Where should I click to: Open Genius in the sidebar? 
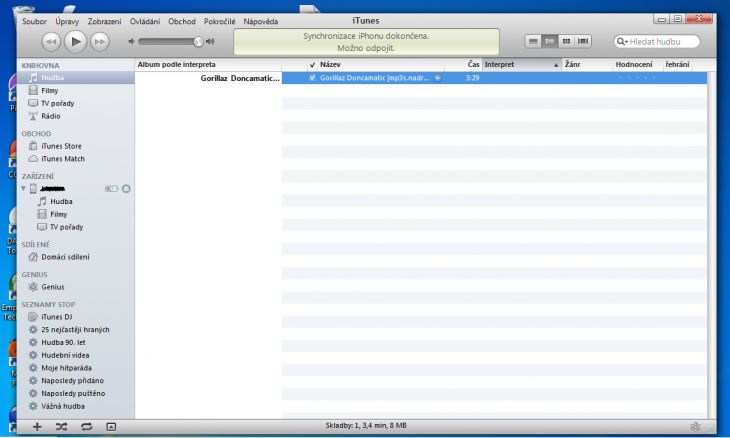coord(76,287)
